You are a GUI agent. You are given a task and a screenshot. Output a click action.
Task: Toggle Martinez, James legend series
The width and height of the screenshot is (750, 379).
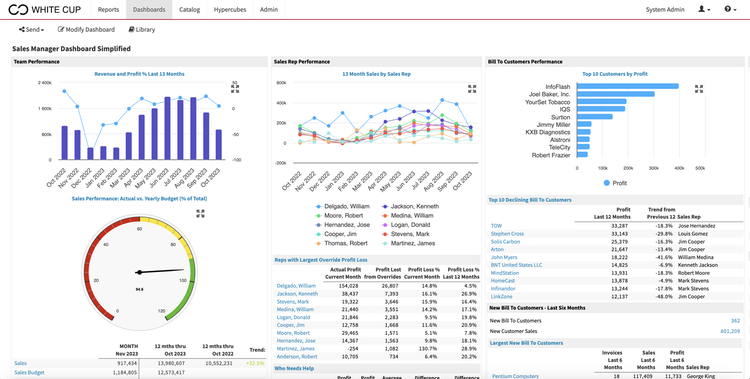[408, 243]
